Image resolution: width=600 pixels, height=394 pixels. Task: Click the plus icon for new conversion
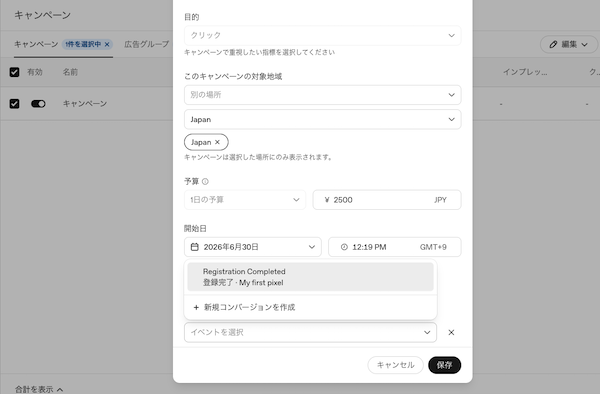(196, 308)
